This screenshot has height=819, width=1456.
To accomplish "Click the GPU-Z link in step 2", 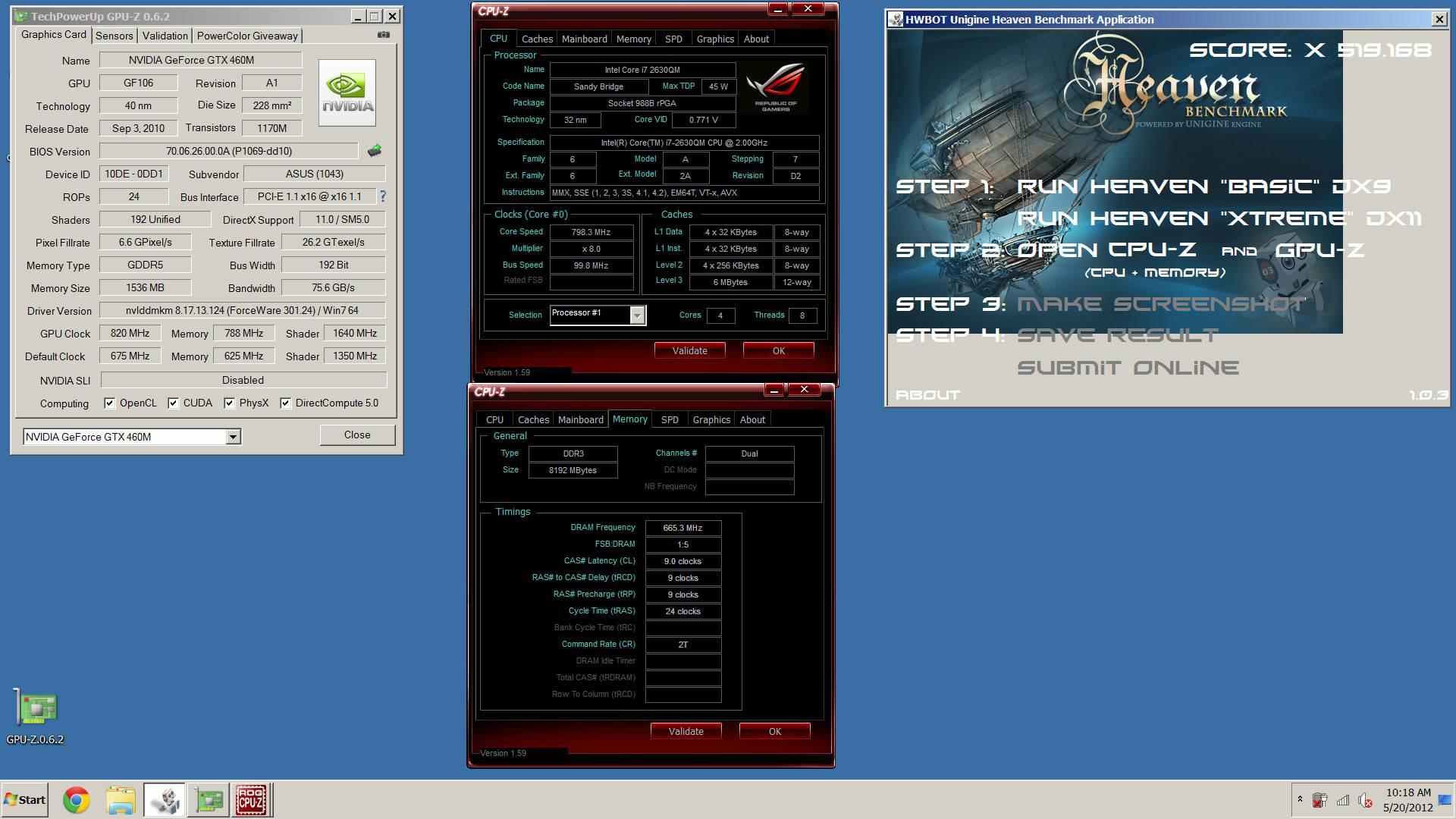I will [x=1319, y=250].
